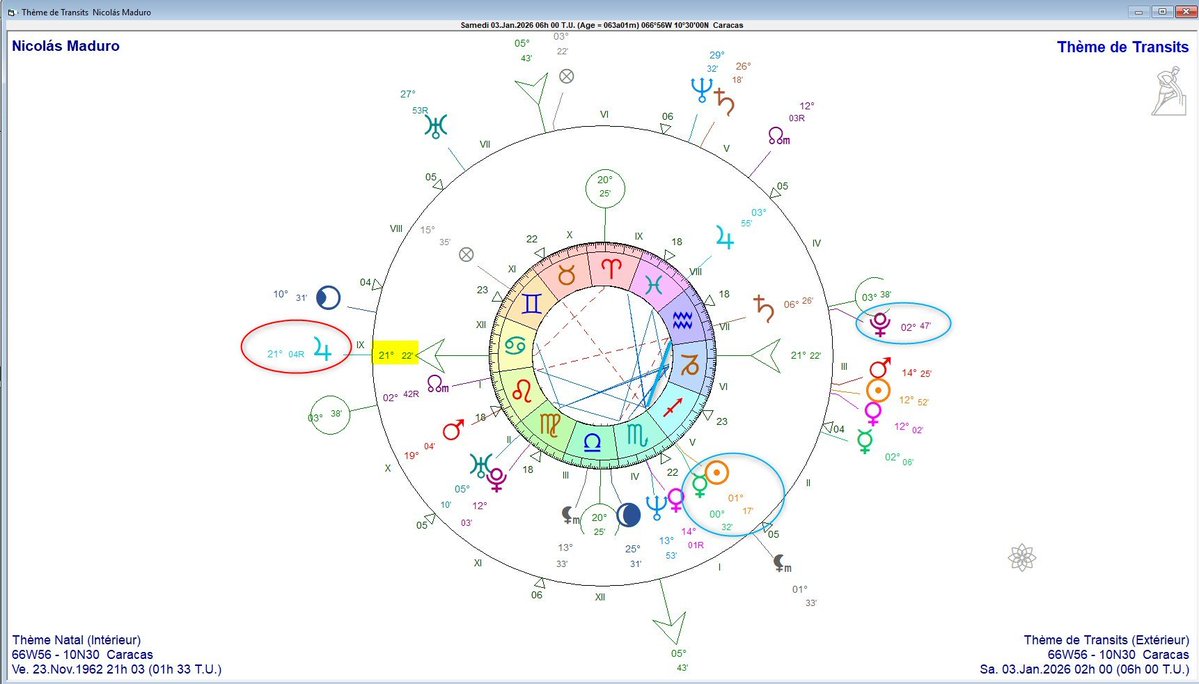Select the Gemini sign segment
The image size is (1199, 684).
(532, 304)
